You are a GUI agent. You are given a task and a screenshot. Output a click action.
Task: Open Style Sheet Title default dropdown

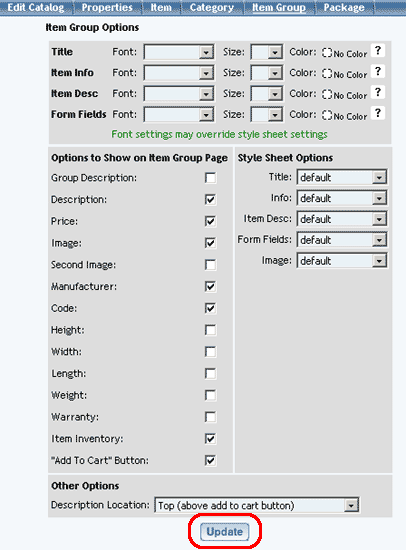pyautogui.click(x=342, y=177)
